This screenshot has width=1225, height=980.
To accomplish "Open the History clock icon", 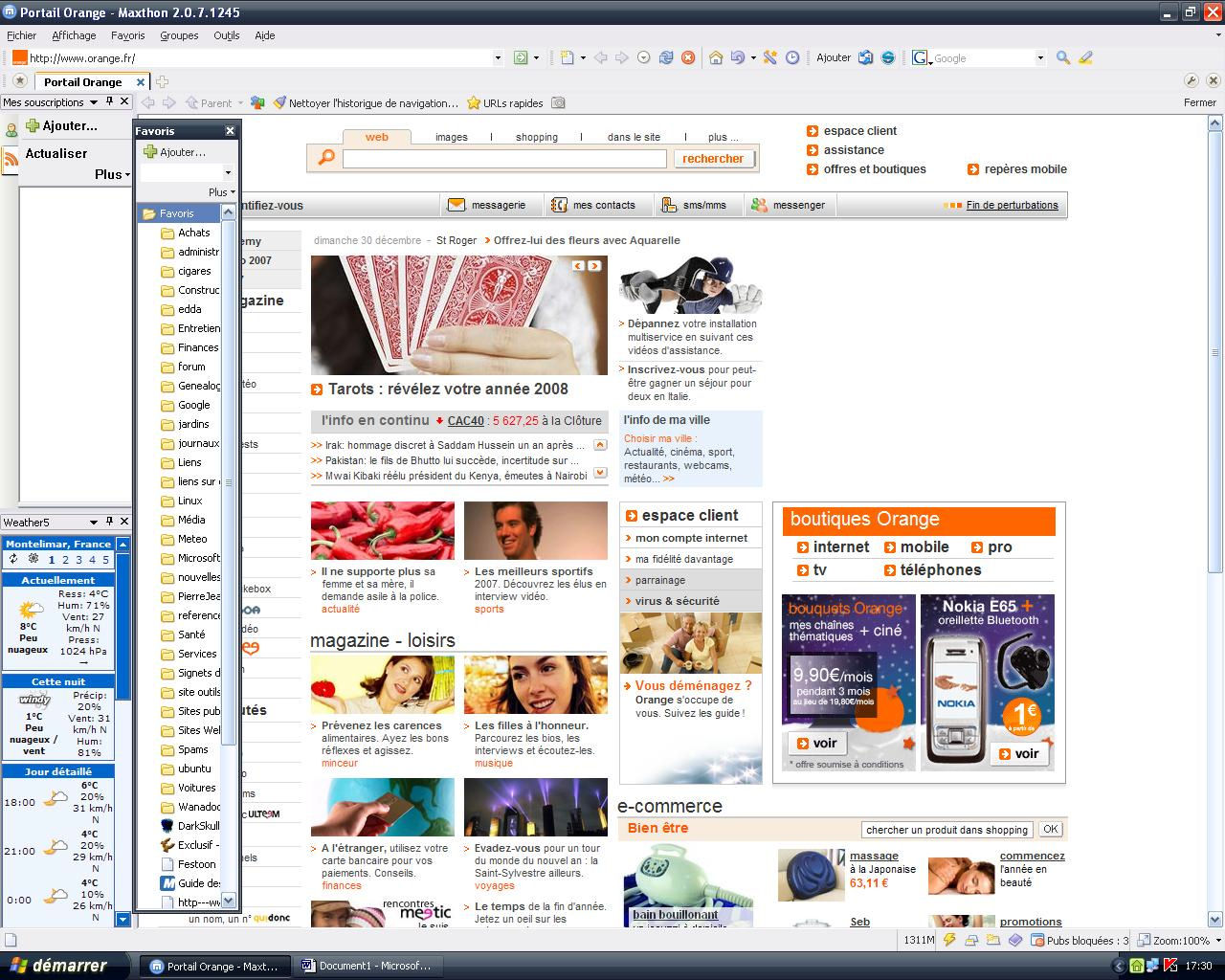I will pyautogui.click(x=792, y=57).
